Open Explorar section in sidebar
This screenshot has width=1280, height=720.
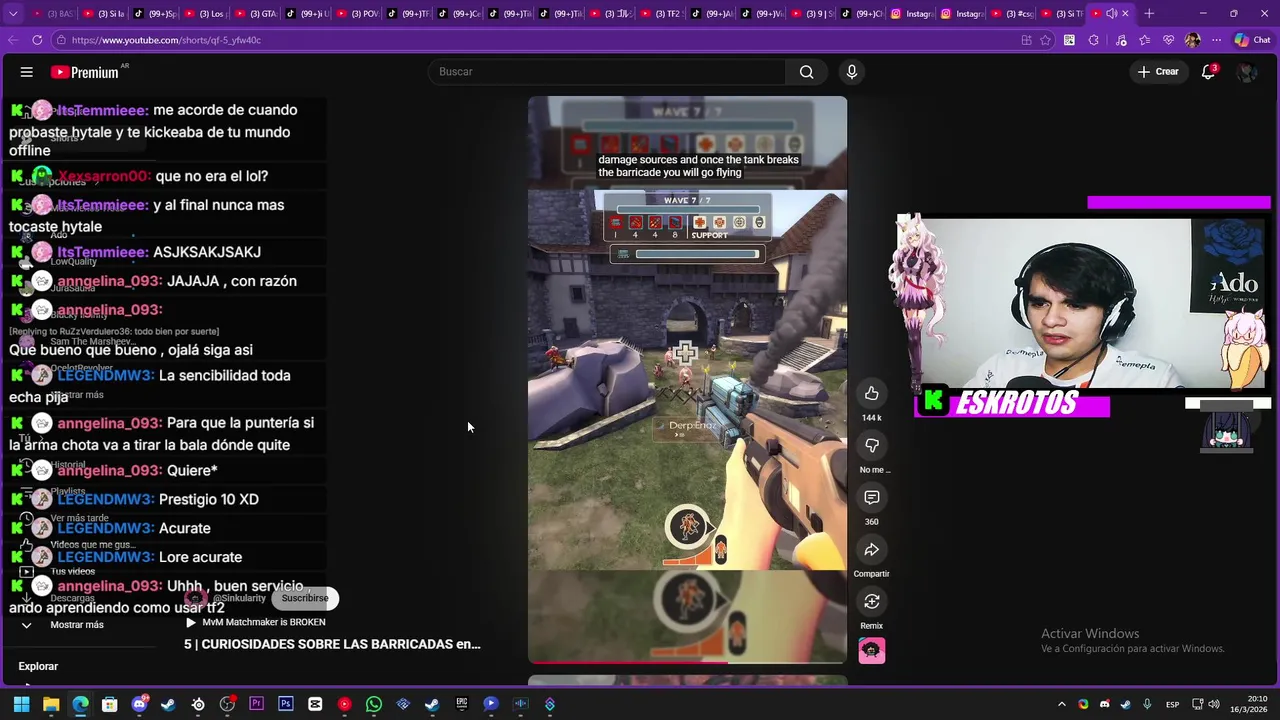38,666
